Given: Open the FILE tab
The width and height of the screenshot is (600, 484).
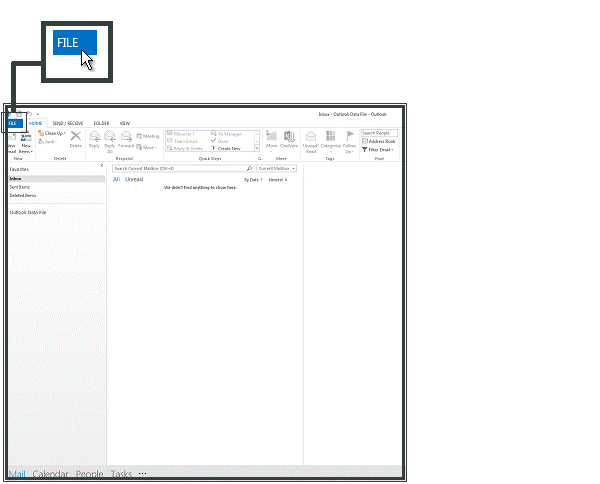Looking at the screenshot, I should click(x=15, y=123).
